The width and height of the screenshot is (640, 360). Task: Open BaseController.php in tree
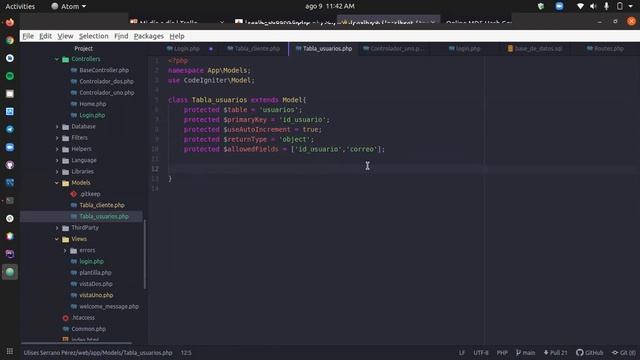click(x=104, y=70)
